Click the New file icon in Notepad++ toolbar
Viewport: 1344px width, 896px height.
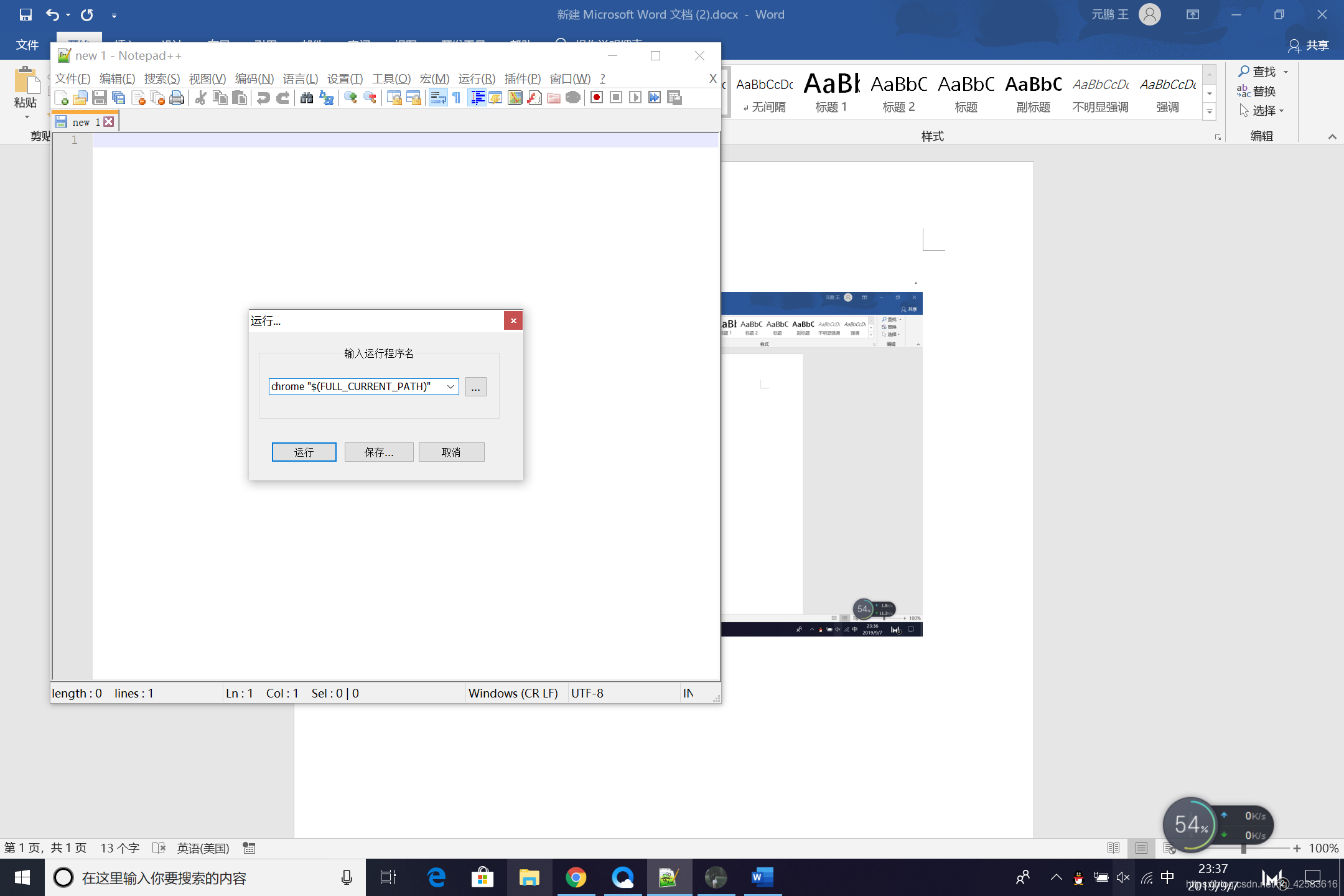pos(61,98)
